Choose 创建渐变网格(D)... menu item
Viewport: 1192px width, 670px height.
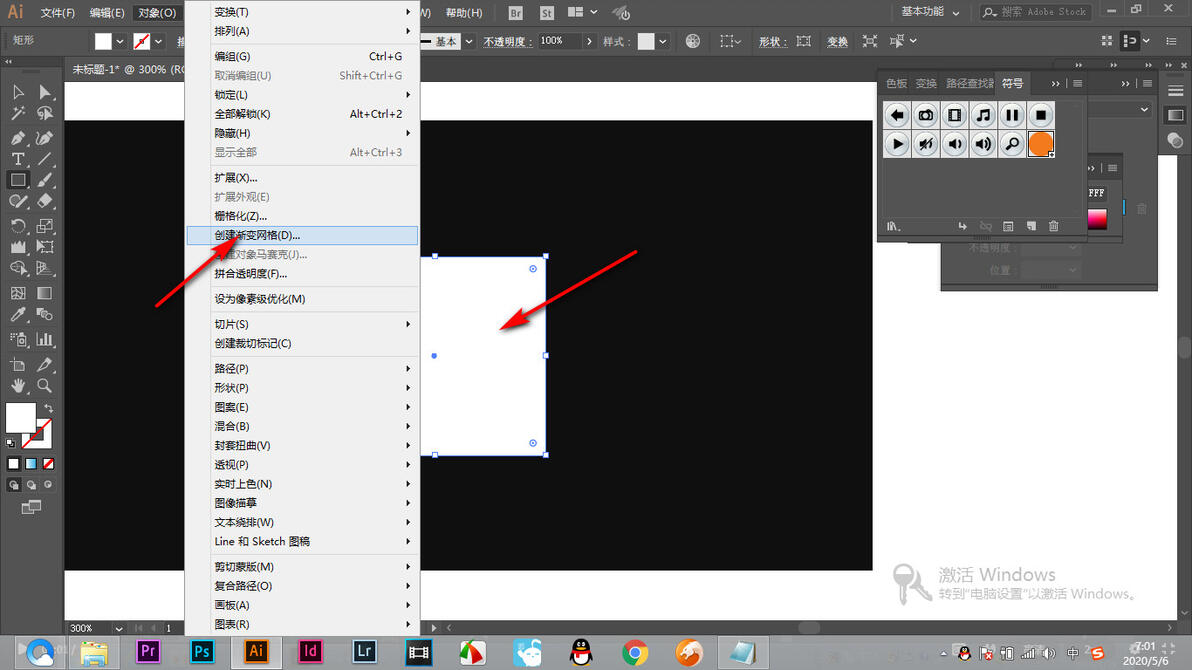[303, 236]
